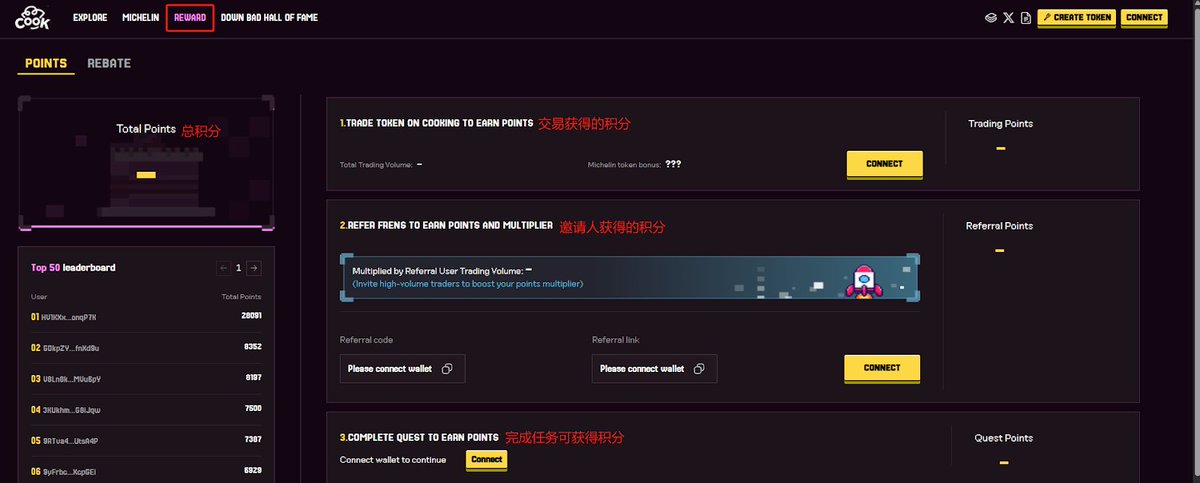1200x483 pixels.
Task: Copy the referral code with copy icon
Action: click(x=447, y=369)
